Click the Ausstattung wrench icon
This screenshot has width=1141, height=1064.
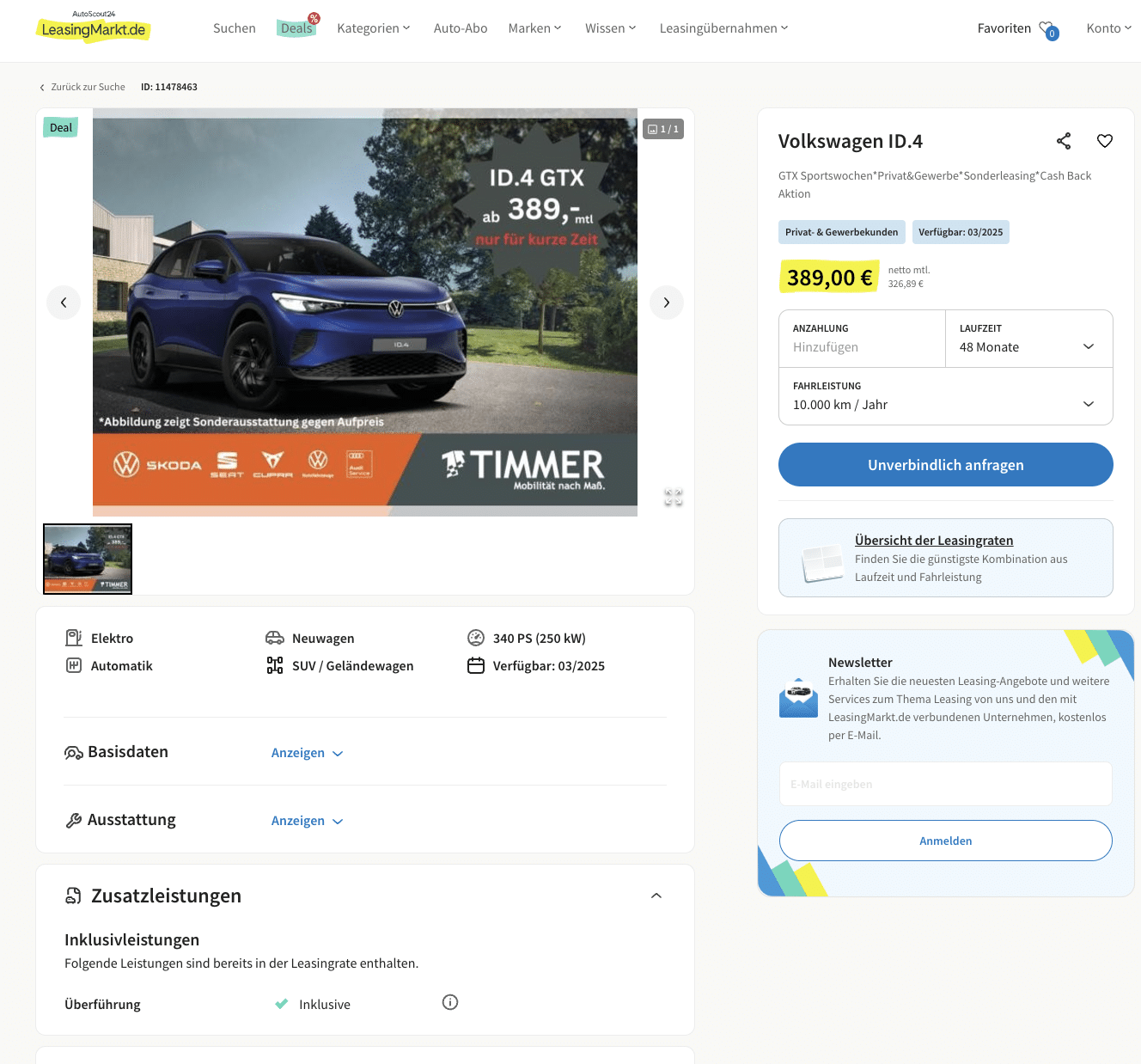click(74, 821)
